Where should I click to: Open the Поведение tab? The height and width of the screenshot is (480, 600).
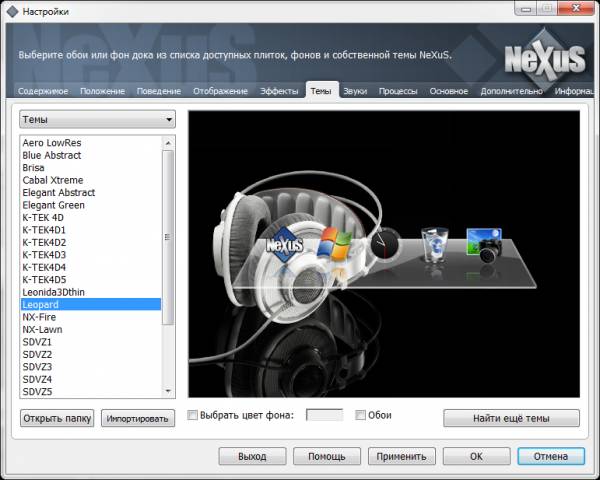tap(159, 91)
